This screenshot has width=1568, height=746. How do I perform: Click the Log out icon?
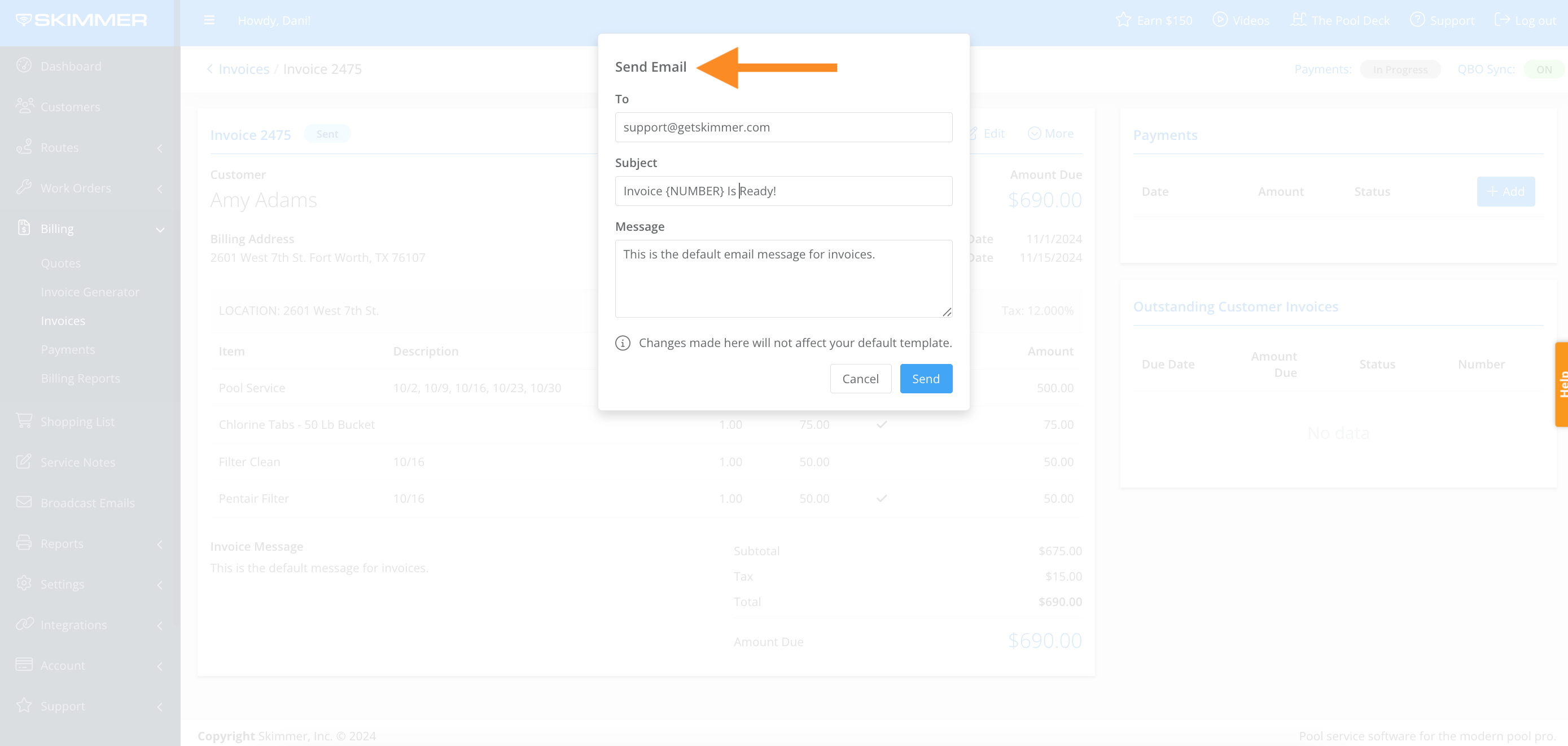(1501, 20)
